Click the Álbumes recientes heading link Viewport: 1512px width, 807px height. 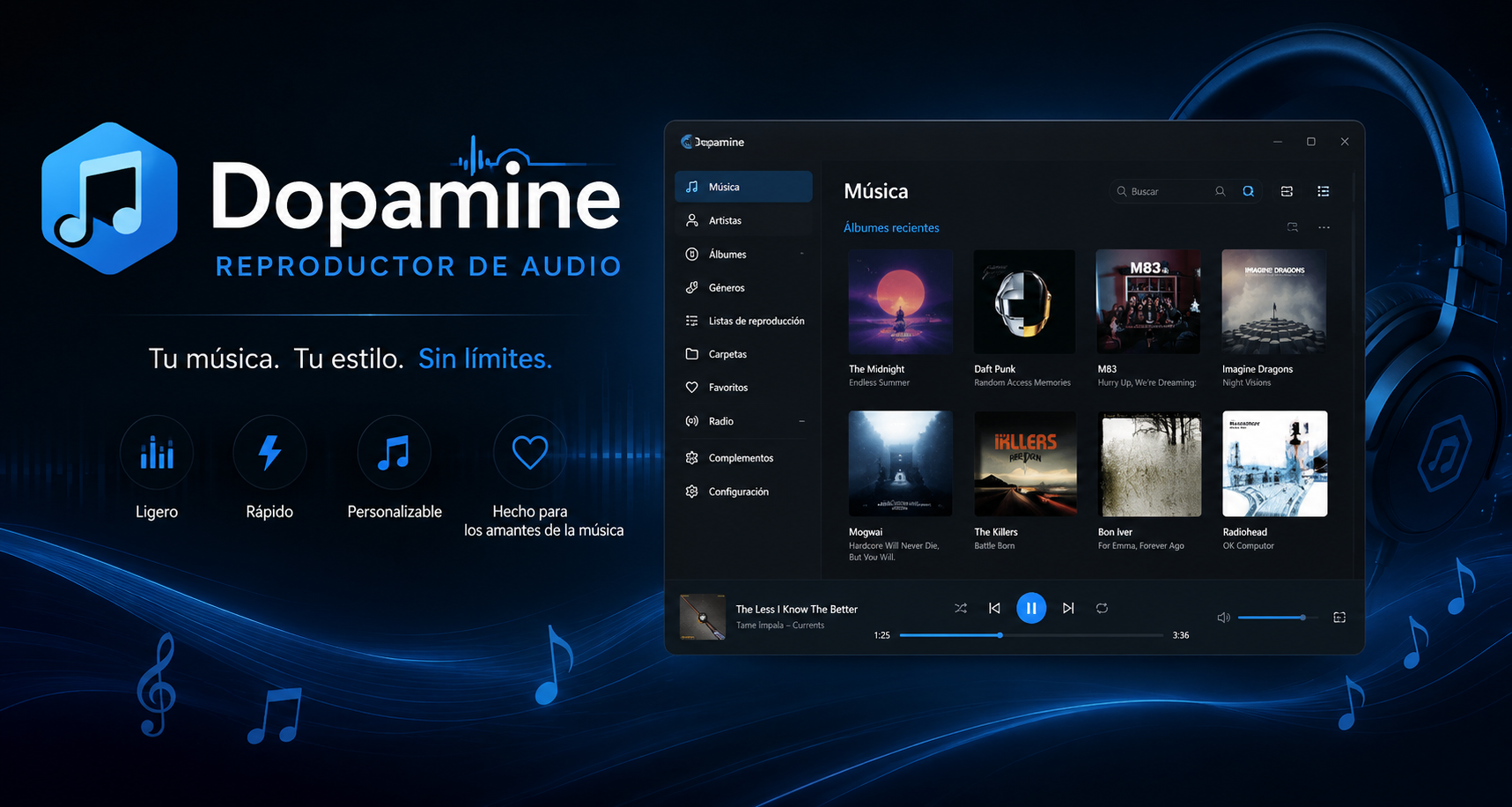coord(891,227)
